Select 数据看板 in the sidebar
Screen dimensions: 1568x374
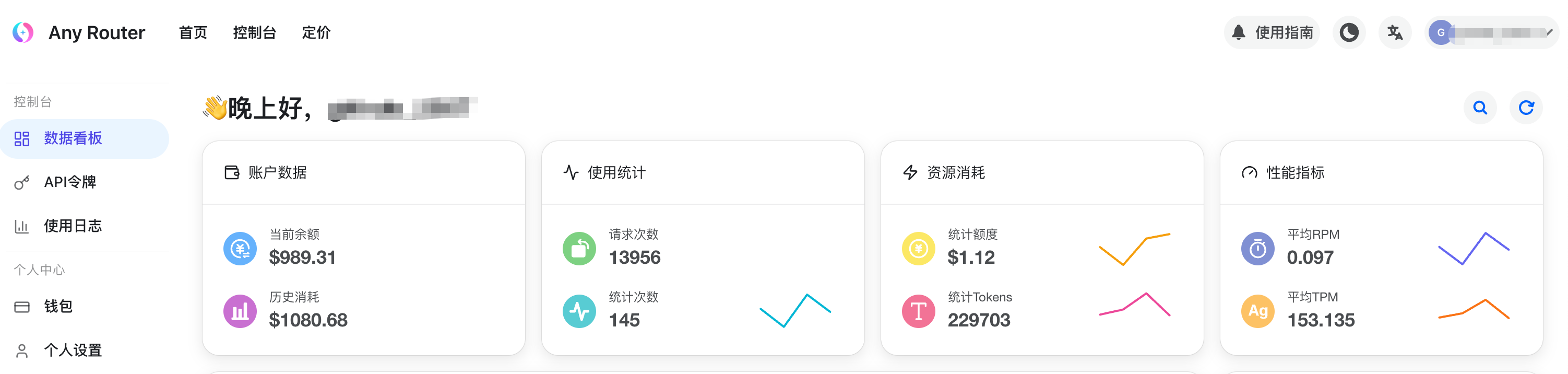pyautogui.click(x=73, y=138)
